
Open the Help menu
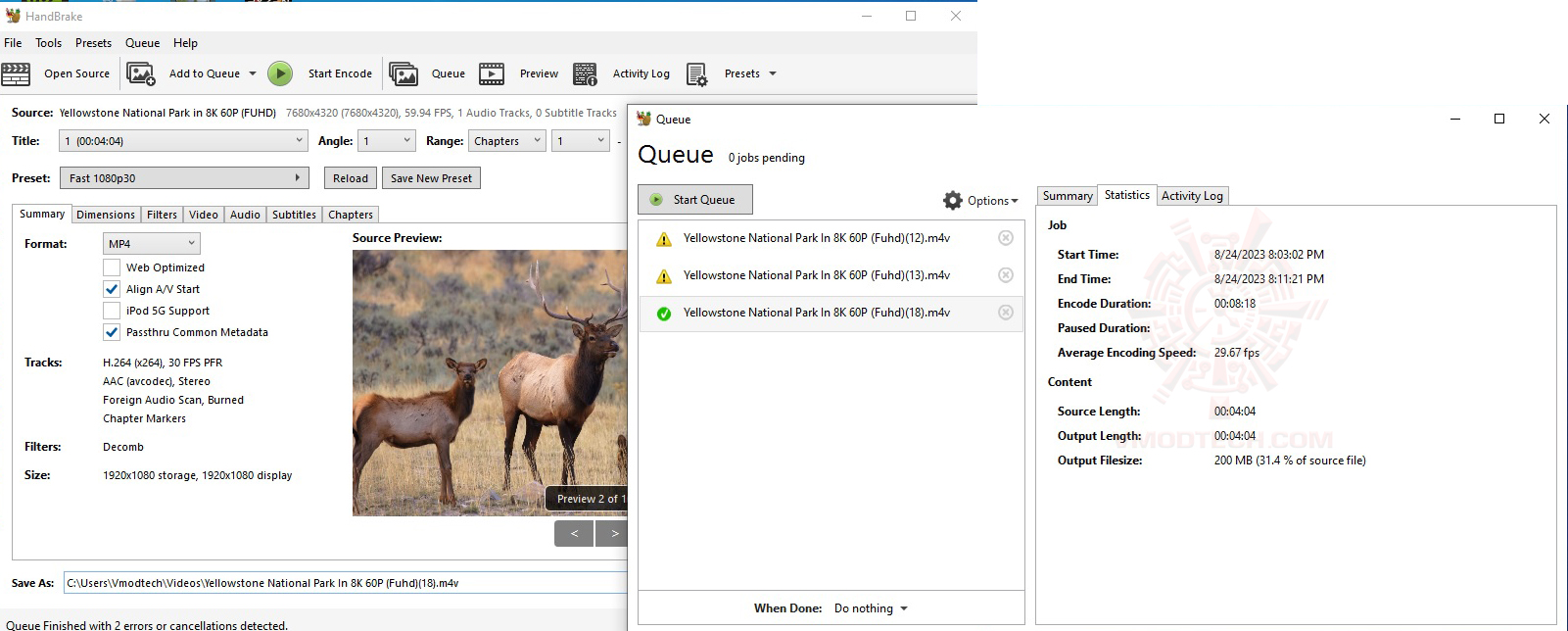click(185, 43)
